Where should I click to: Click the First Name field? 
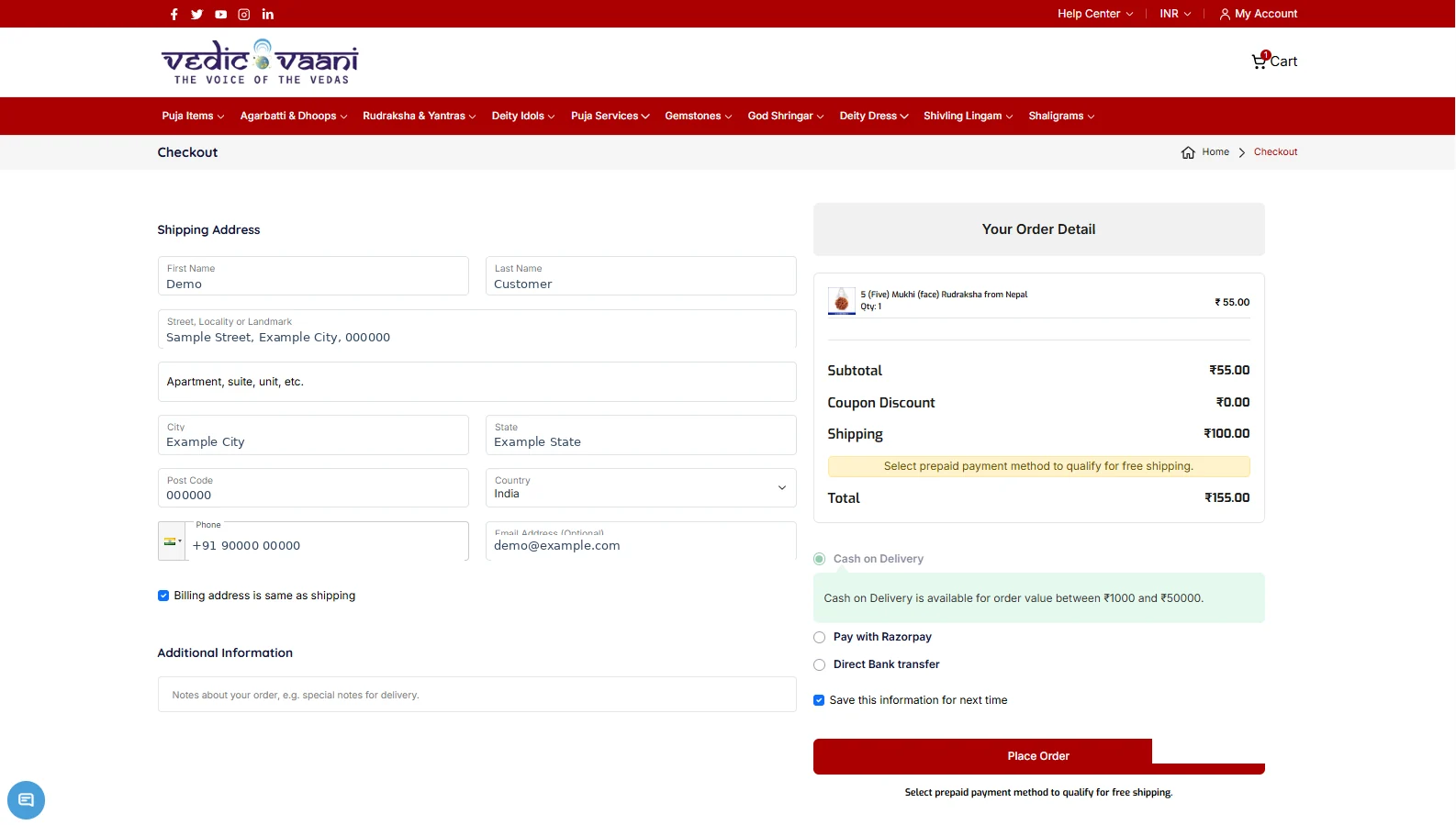313,275
